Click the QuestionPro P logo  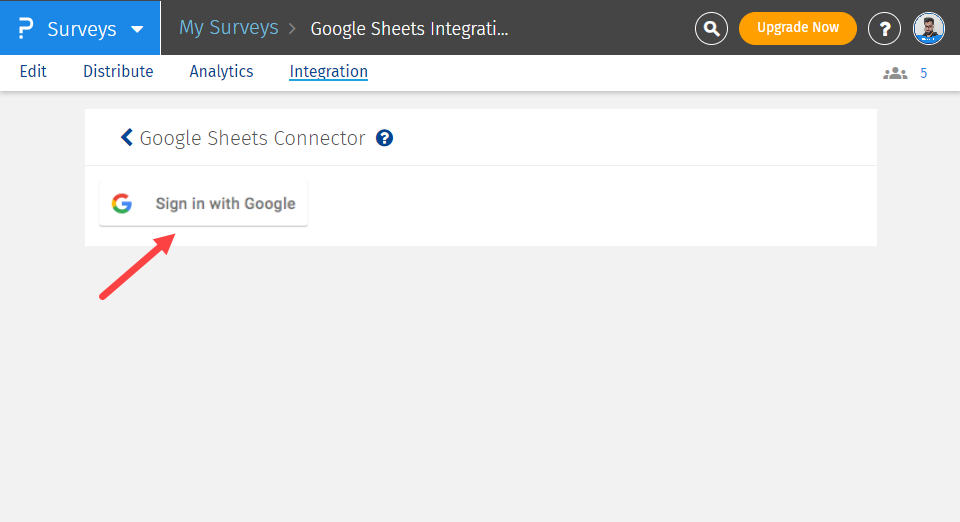coord(26,28)
